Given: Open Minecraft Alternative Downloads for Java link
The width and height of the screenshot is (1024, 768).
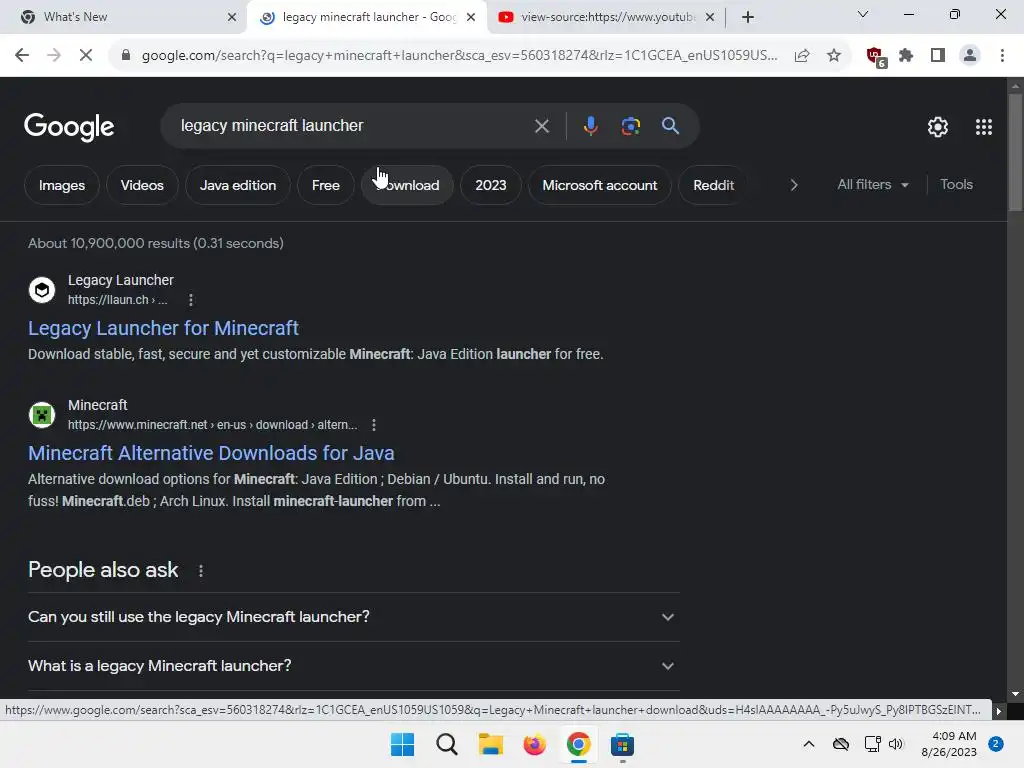Looking at the screenshot, I should [x=211, y=453].
